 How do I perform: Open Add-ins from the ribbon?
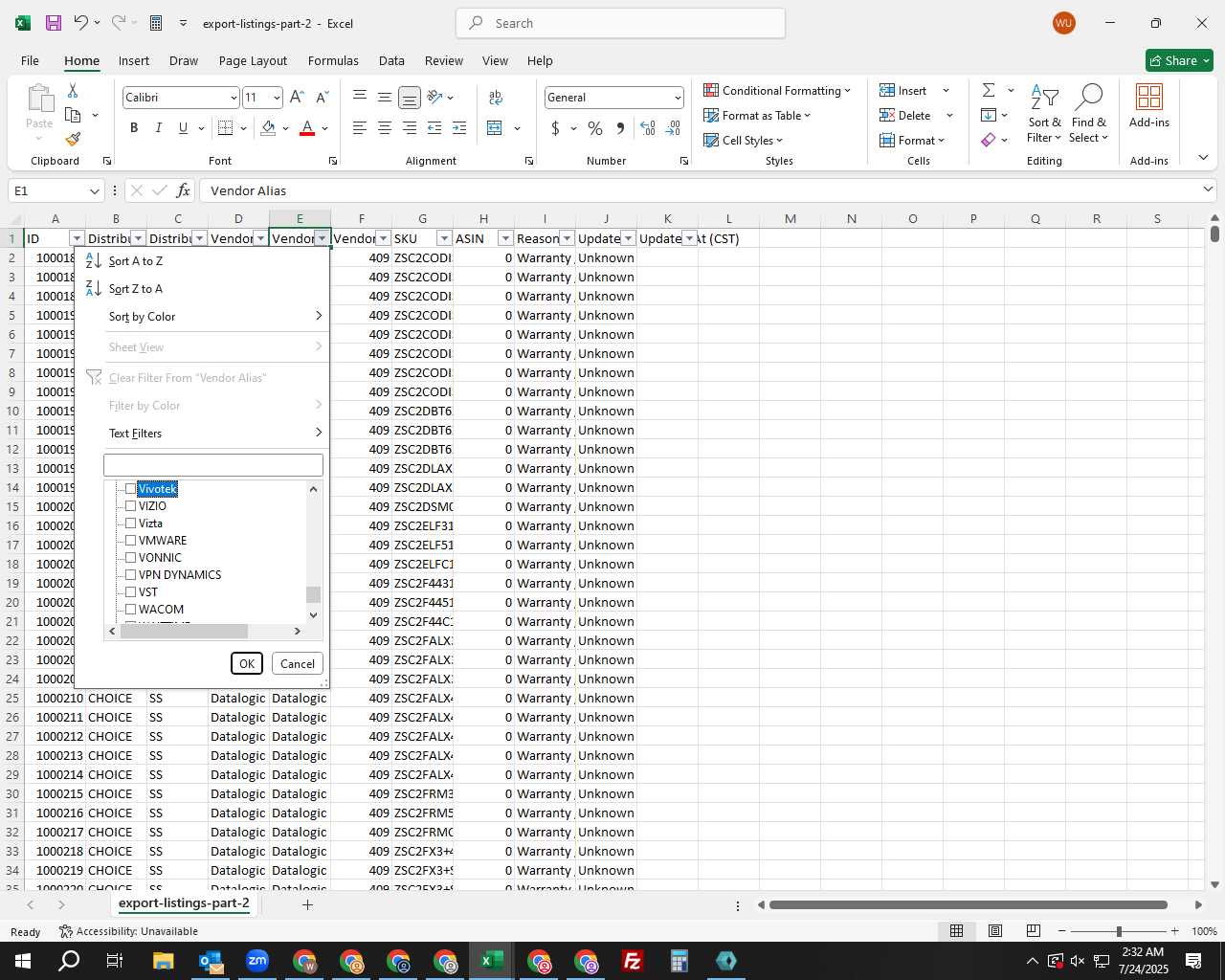point(1149,105)
